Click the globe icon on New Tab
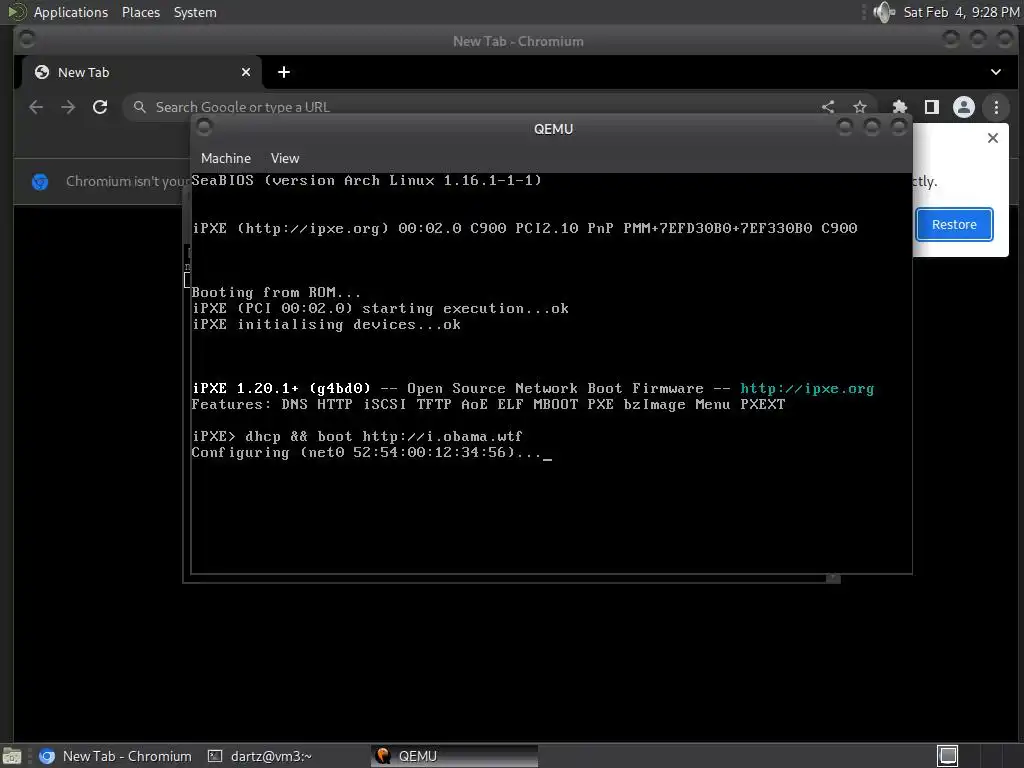This screenshot has height=768, width=1024. pos(42,72)
